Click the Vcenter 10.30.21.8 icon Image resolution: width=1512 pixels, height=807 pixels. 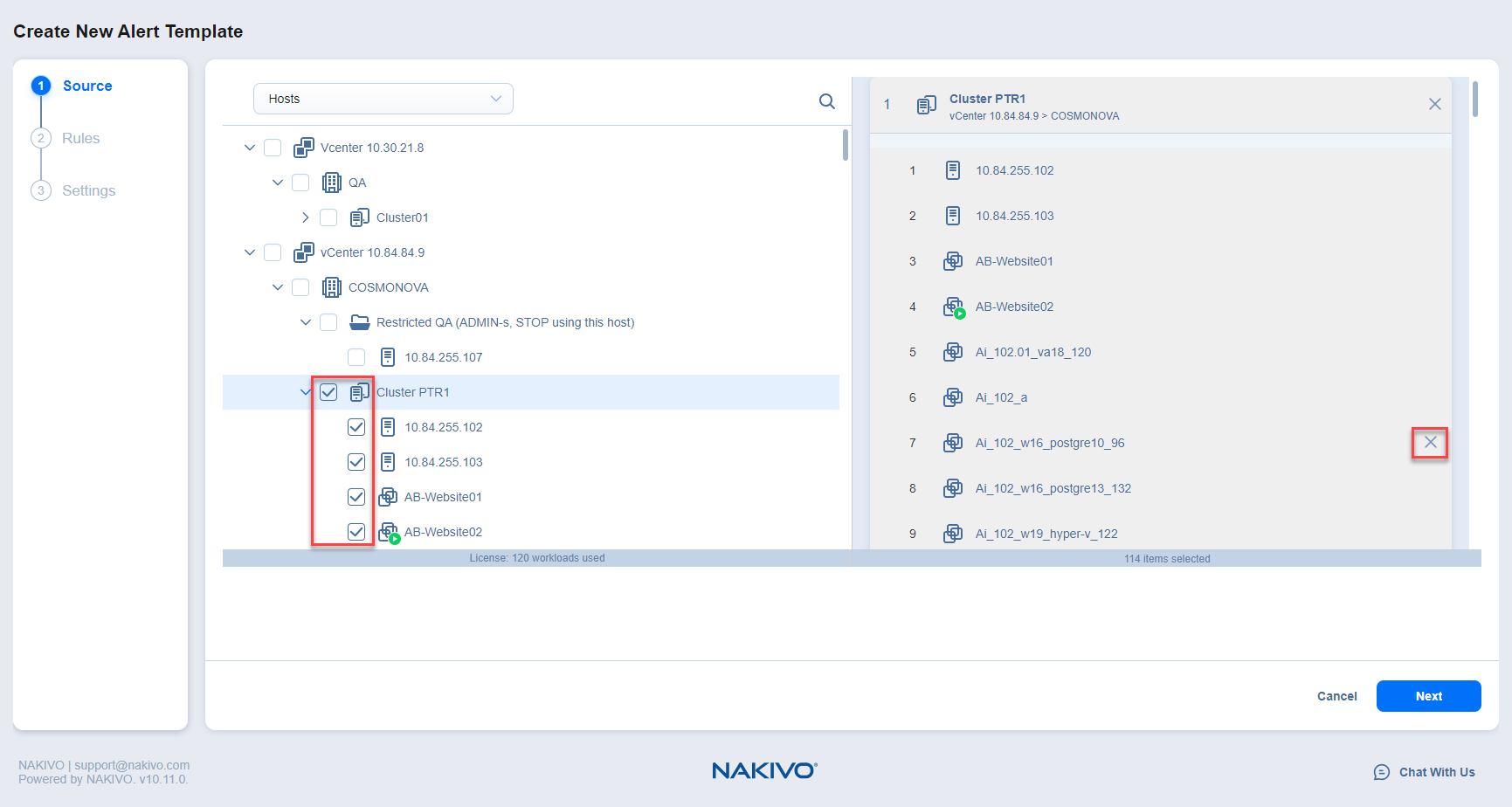tap(303, 148)
